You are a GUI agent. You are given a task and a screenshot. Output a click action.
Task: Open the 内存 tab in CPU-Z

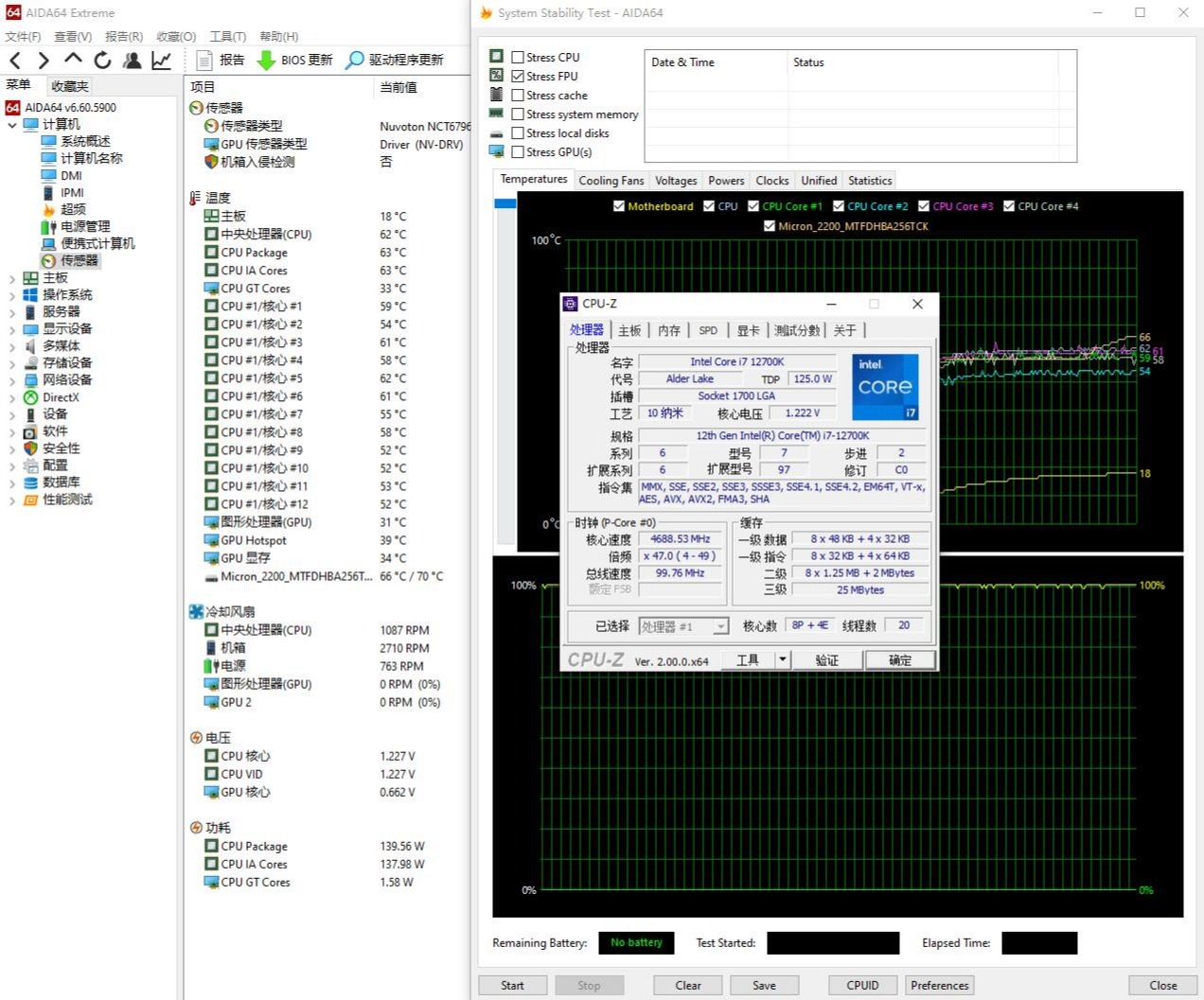pyautogui.click(x=669, y=330)
